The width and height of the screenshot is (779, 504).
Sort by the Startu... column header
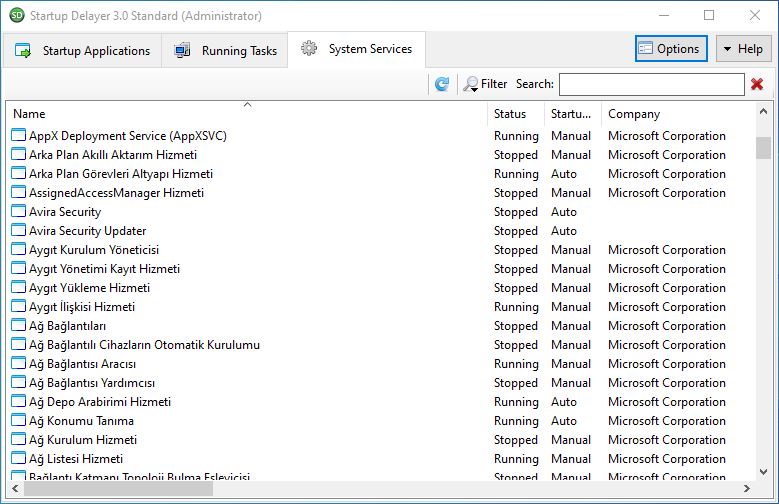pyautogui.click(x=573, y=114)
